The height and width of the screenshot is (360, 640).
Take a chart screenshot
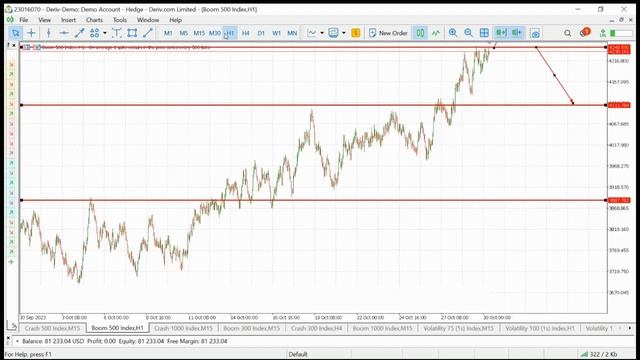pyautogui.click(x=535, y=33)
